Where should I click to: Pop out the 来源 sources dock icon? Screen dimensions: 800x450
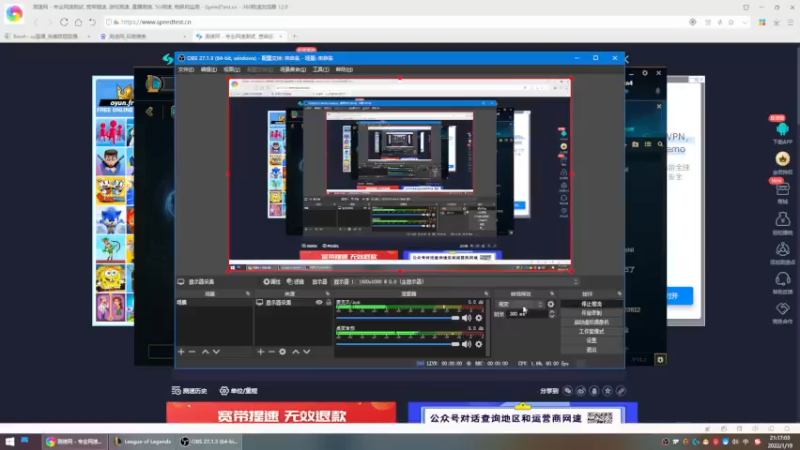(328, 294)
